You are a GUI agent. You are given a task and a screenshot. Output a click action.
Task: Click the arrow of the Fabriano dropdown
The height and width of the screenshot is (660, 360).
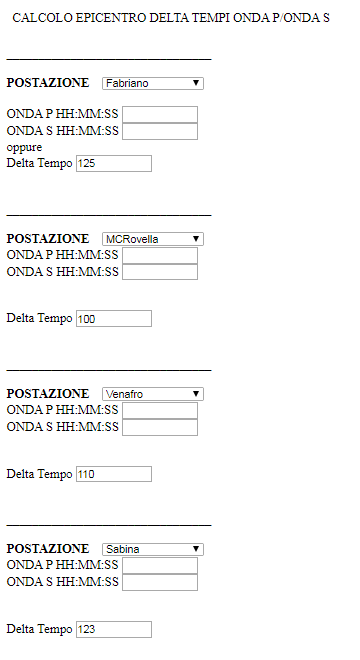click(196, 83)
